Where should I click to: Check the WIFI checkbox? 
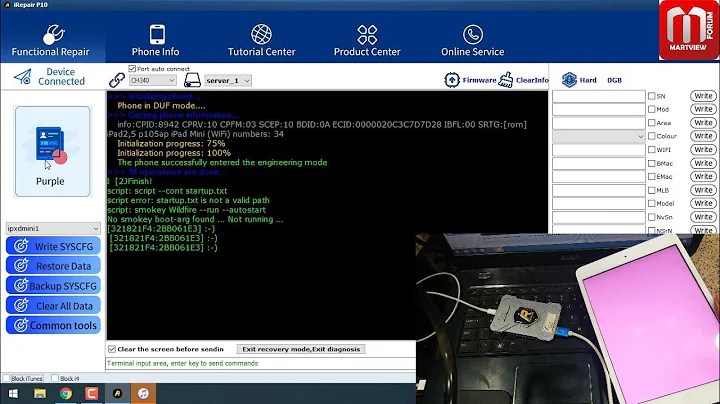[652, 150]
